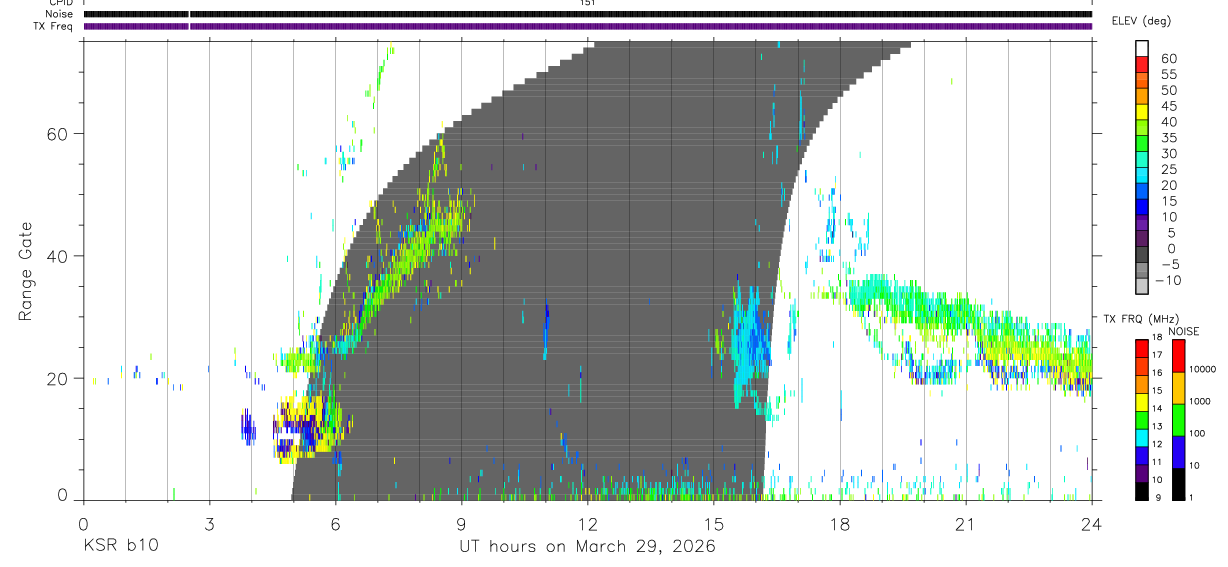Screen dimensions: 1228x567
Task: Click the 60 tick on the Range Gate axis
Action: 58,133
